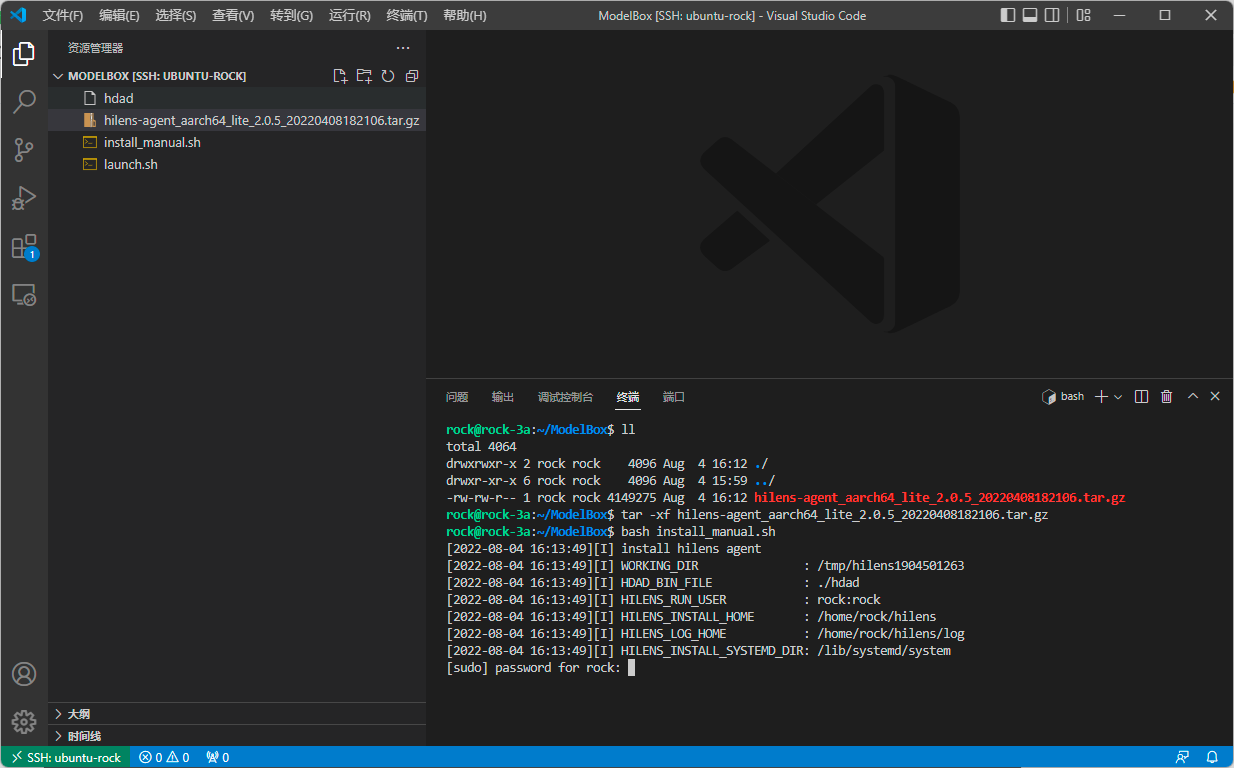
Task: Click the SSH: ubuntu-rock remote indicator
Action: click(66, 757)
